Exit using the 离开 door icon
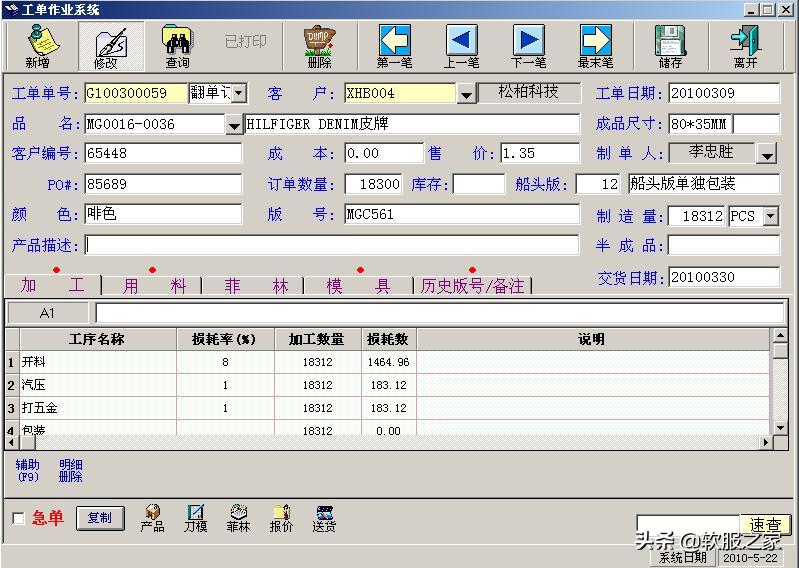This screenshot has height=568, width=799. [745, 46]
